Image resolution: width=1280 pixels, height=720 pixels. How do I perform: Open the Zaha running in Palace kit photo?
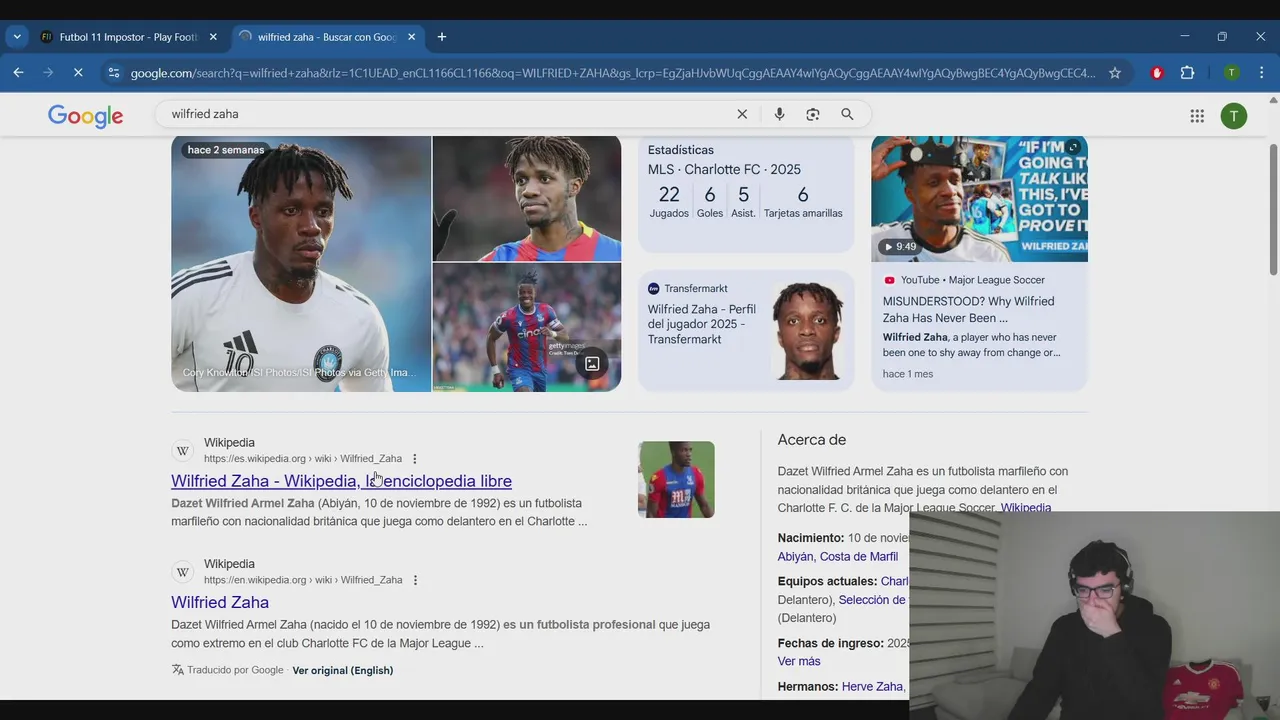[527, 327]
